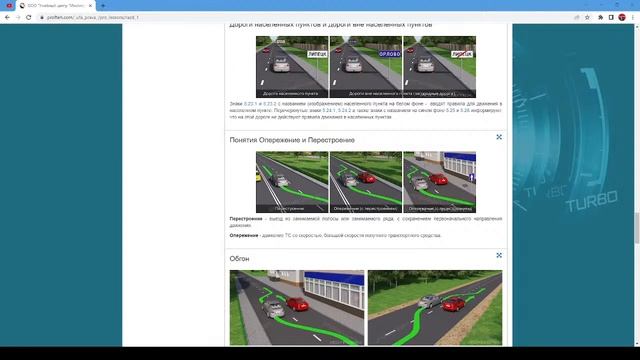Viewport: 640px width, 360px height.
Task: Focus the browser address bar URL
Action: pos(93,18)
